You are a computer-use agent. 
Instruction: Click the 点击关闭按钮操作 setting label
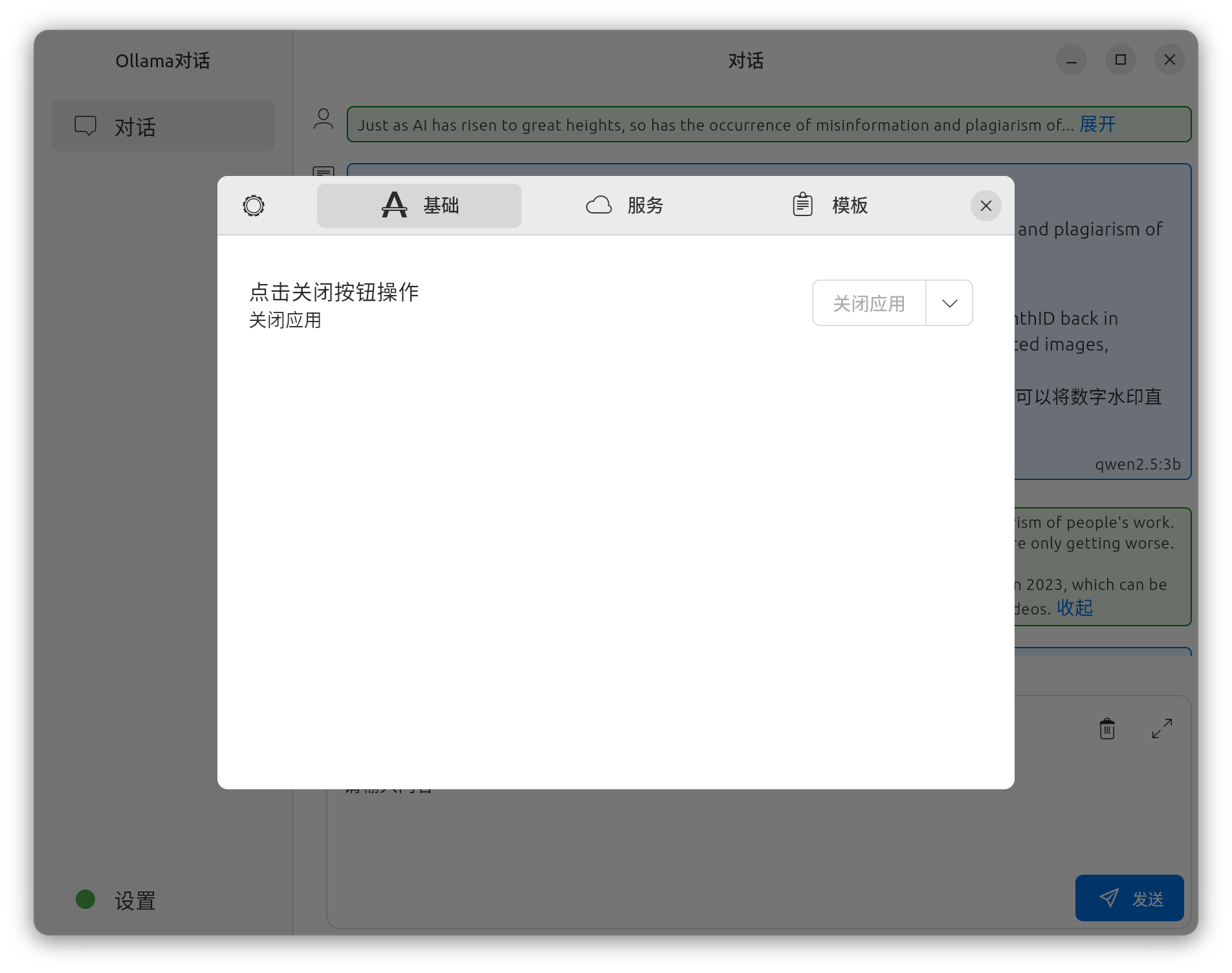(335, 292)
